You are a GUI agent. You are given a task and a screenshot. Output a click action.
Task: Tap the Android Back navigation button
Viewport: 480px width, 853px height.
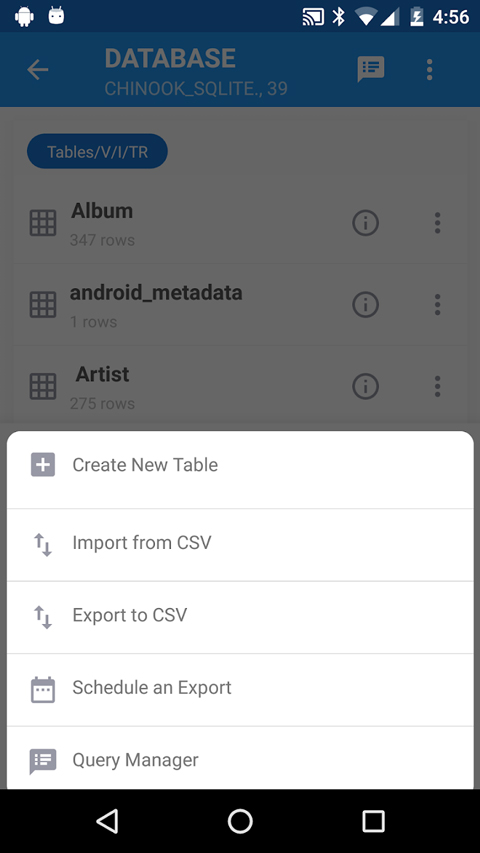(107, 821)
